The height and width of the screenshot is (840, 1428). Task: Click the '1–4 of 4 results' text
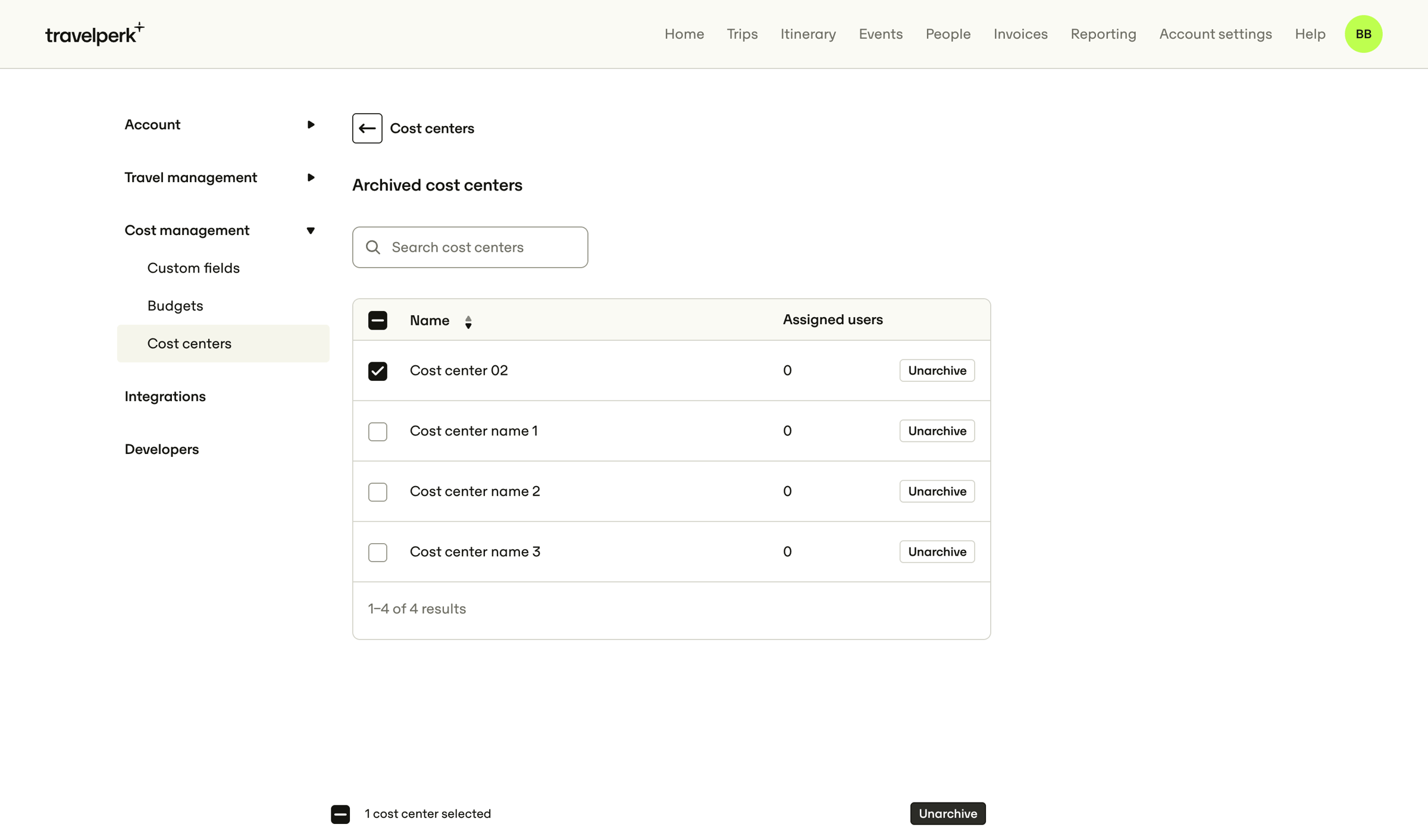[417, 609]
